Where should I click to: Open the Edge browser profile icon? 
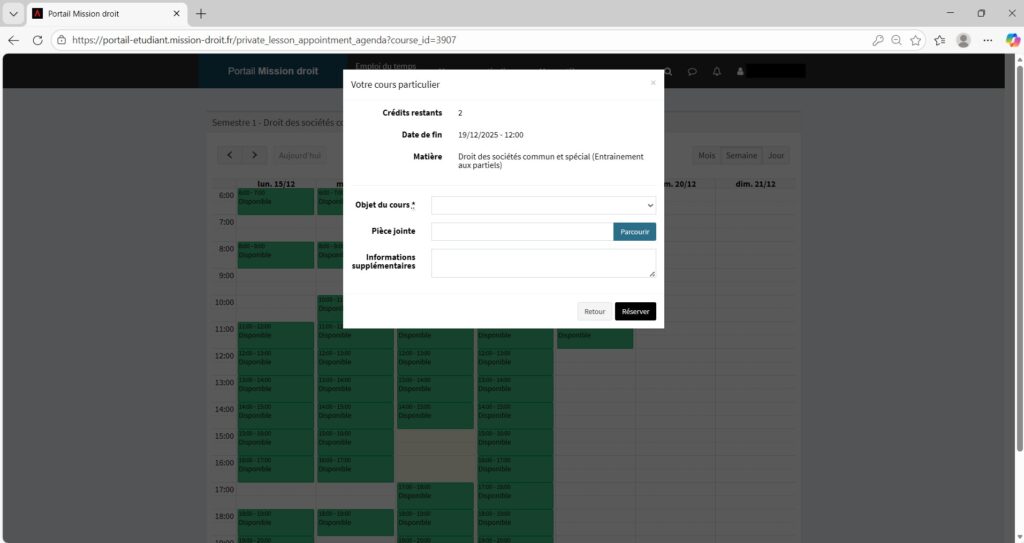(x=963, y=40)
